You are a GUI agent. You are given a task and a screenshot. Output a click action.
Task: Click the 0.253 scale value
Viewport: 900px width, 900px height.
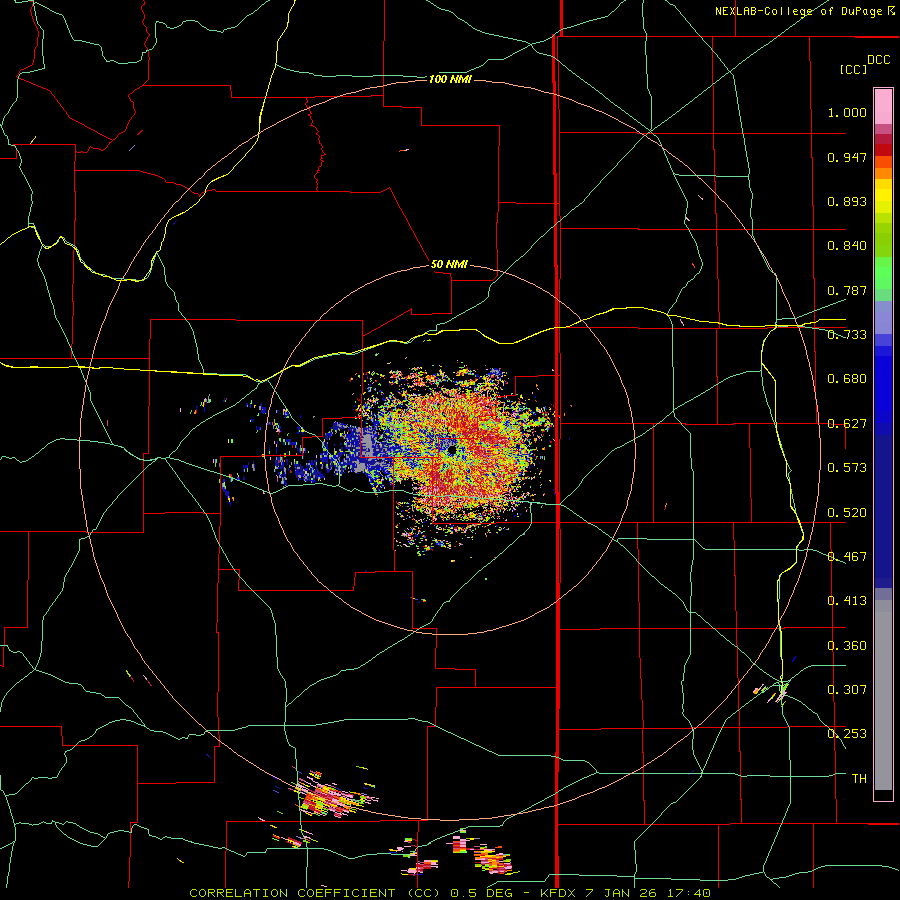[x=847, y=734]
